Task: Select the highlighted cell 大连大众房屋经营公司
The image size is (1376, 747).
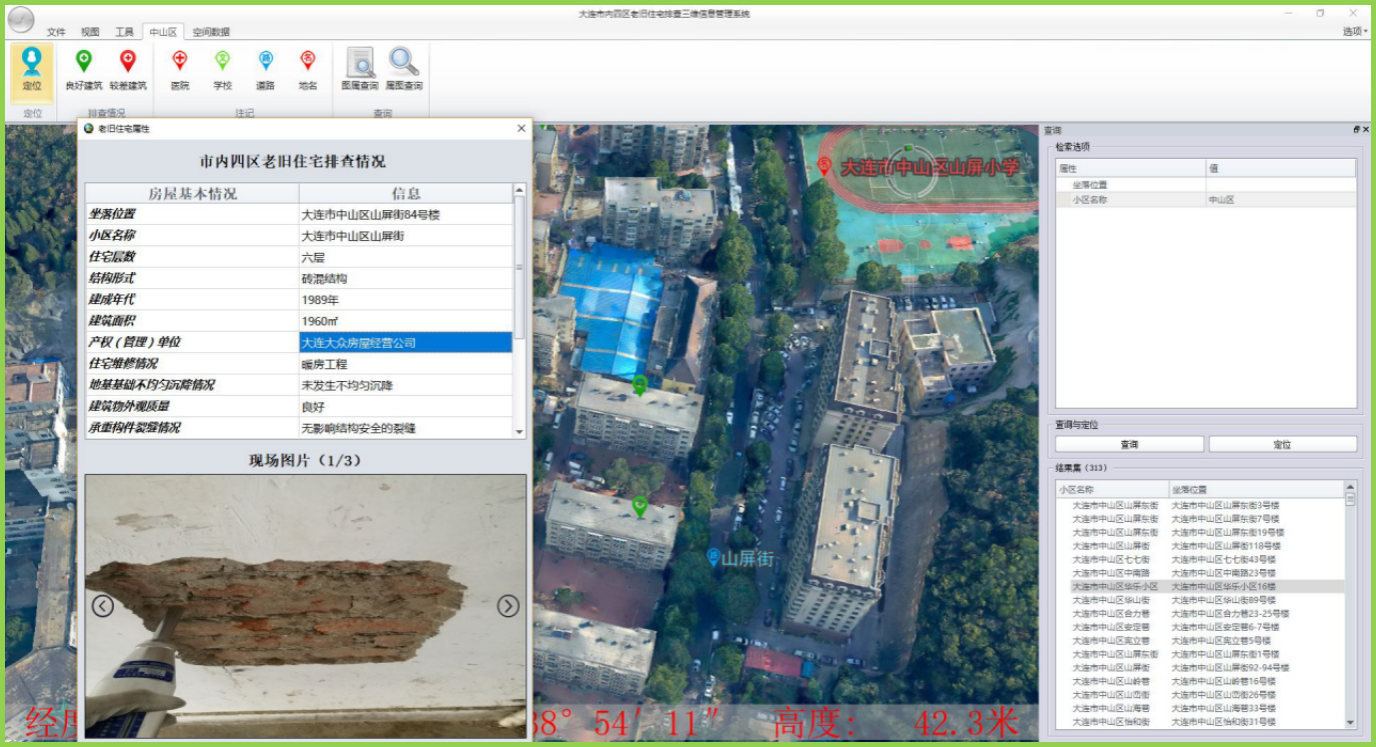Action: pos(405,342)
